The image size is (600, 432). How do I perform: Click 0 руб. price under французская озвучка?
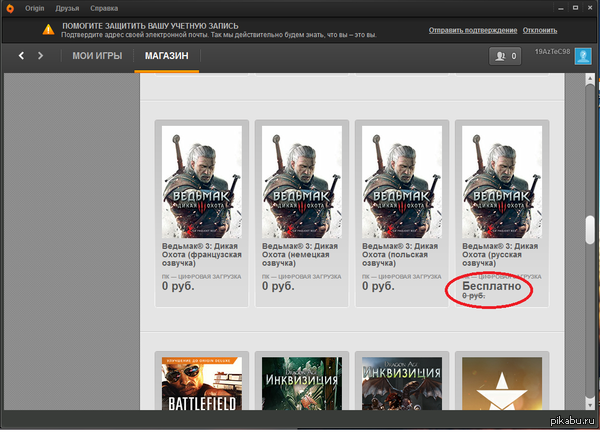[178, 286]
